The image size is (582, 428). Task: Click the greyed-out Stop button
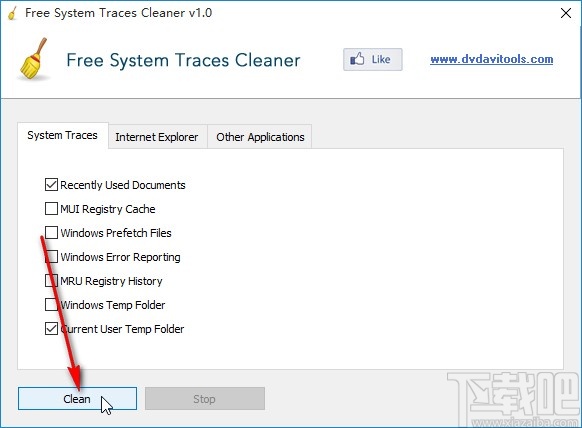tap(205, 399)
